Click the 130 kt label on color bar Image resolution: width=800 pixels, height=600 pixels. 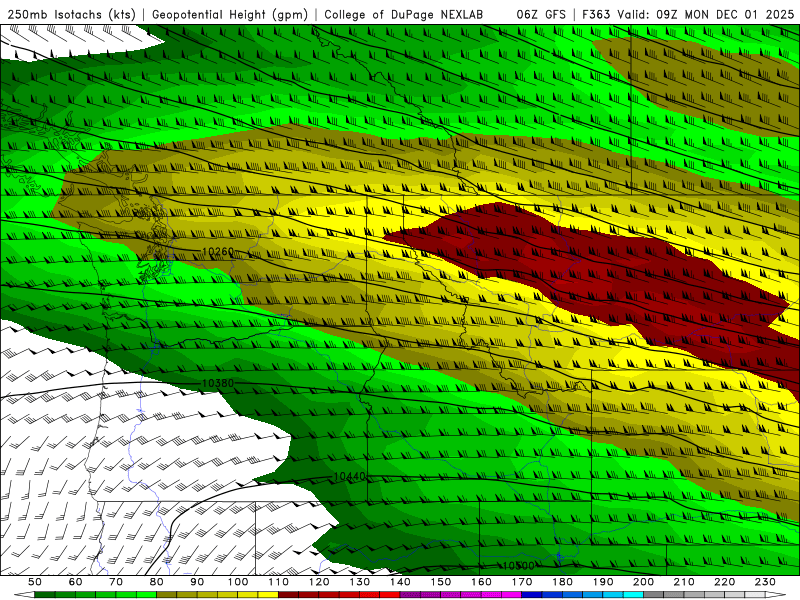pyautogui.click(x=360, y=582)
